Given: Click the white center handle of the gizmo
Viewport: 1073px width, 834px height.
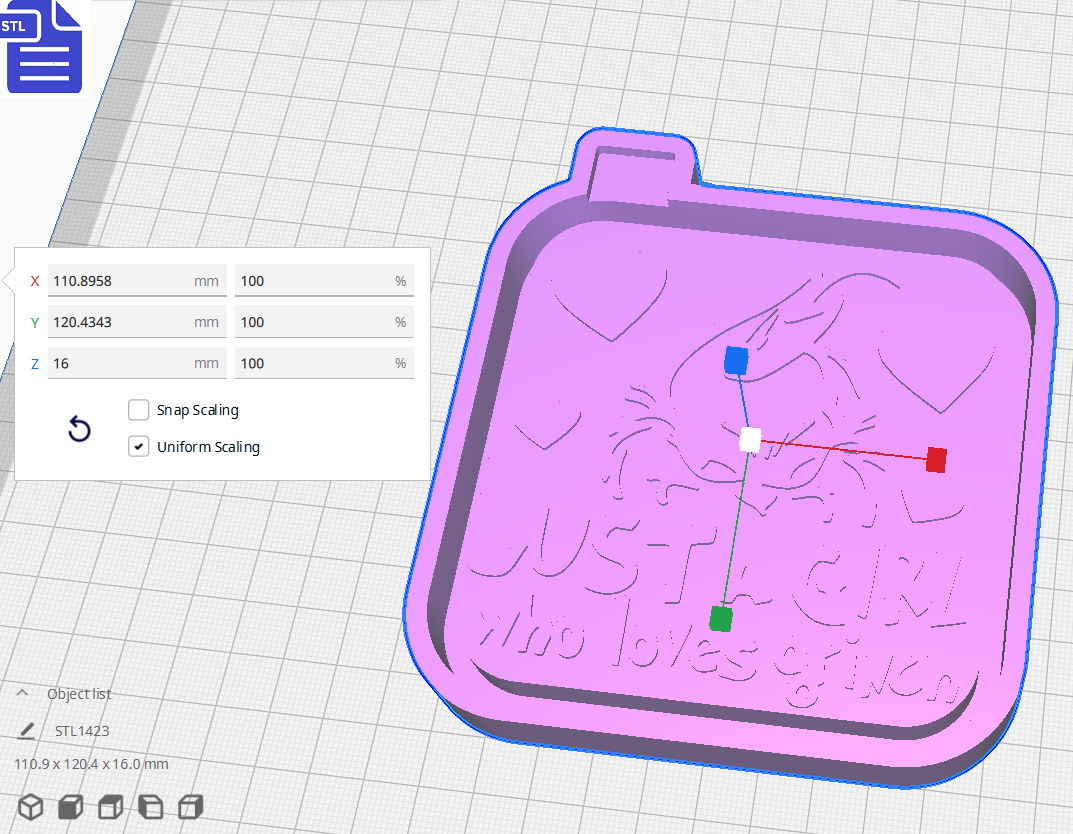Looking at the screenshot, I should [x=748, y=438].
